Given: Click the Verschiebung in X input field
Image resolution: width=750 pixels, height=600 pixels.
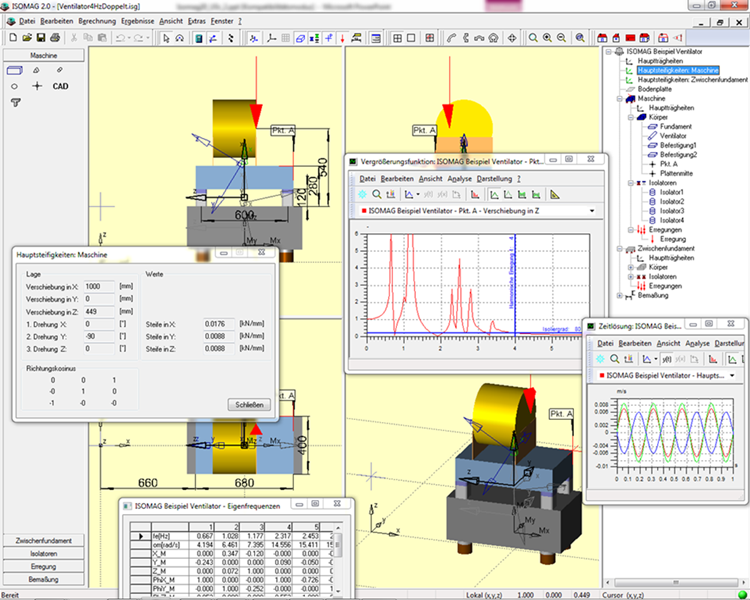Looking at the screenshot, I should (99, 285).
